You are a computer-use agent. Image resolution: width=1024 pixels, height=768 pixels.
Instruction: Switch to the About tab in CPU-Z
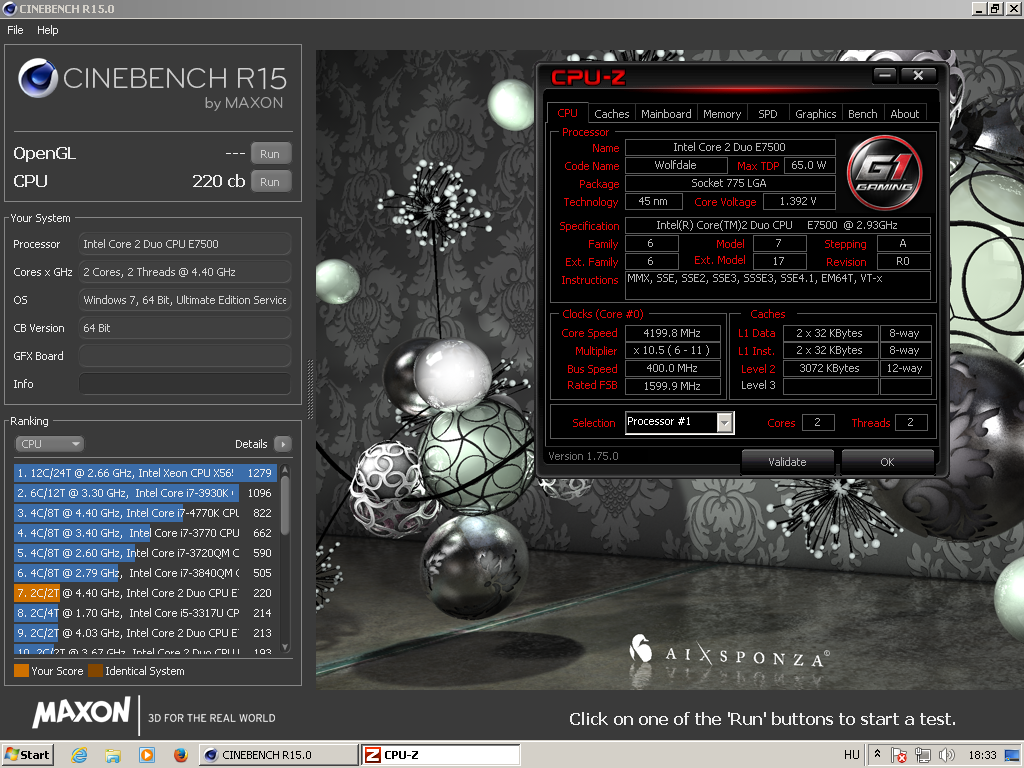click(904, 114)
